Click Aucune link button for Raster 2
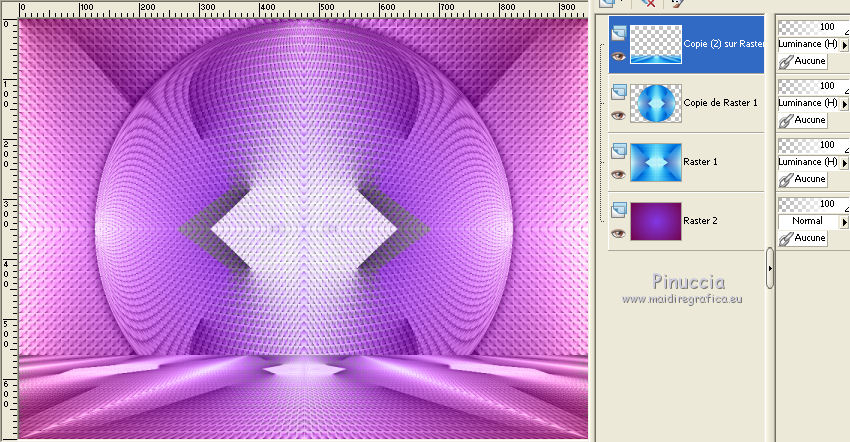Screen dimensions: 850x442 [803, 238]
